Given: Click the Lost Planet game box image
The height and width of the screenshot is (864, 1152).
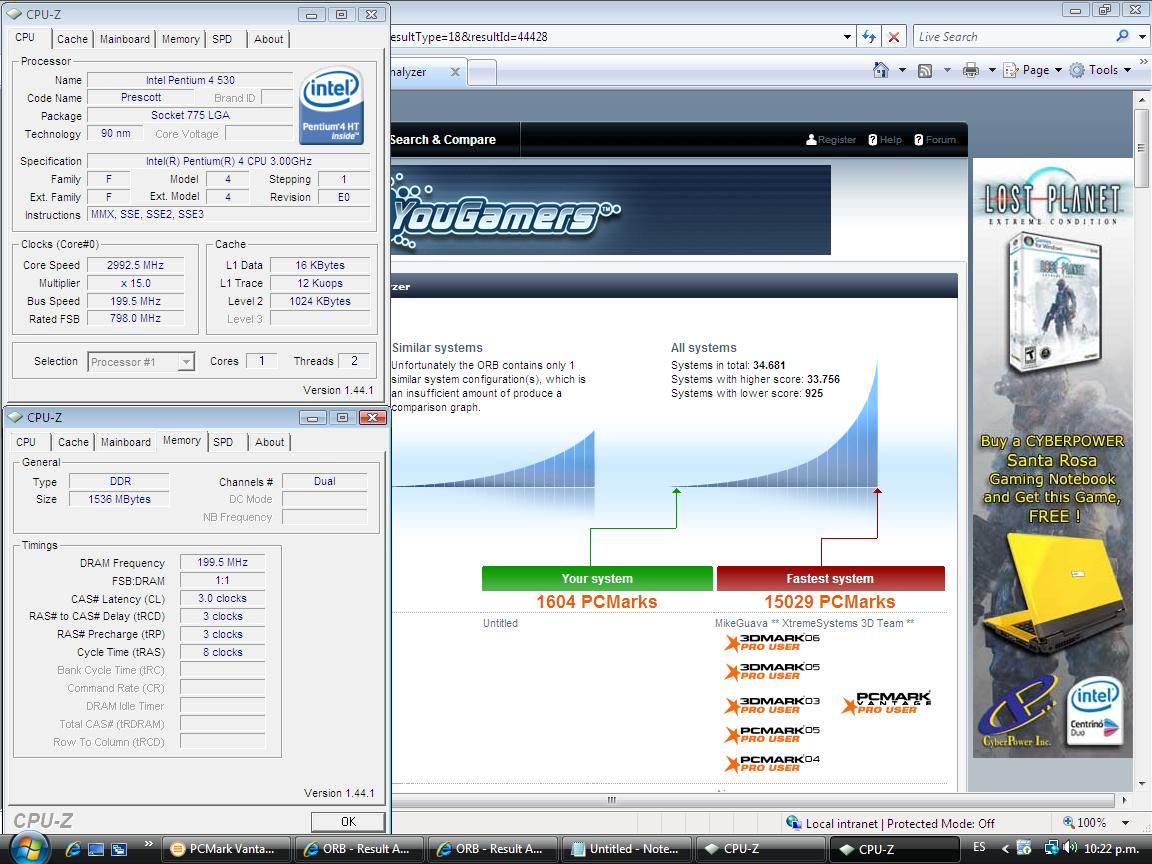Looking at the screenshot, I should pyautogui.click(x=1053, y=303).
